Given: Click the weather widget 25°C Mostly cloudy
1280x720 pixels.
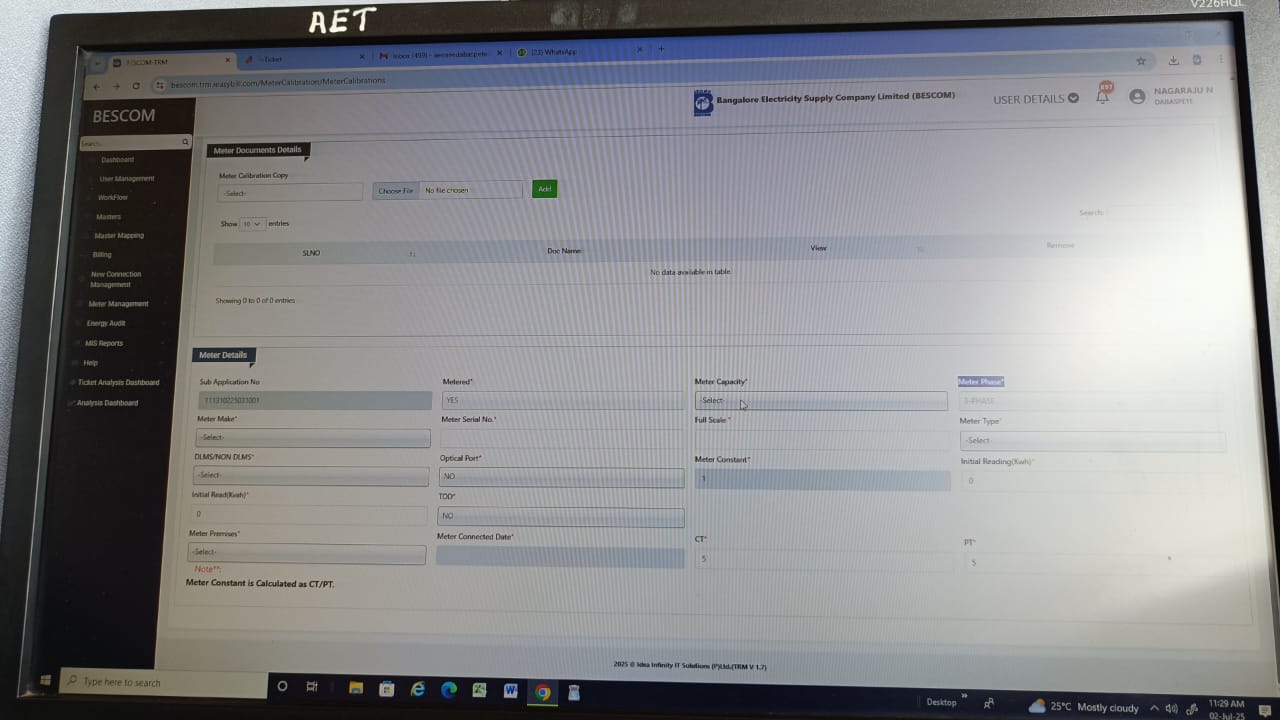Looking at the screenshot, I should [1083, 706].
